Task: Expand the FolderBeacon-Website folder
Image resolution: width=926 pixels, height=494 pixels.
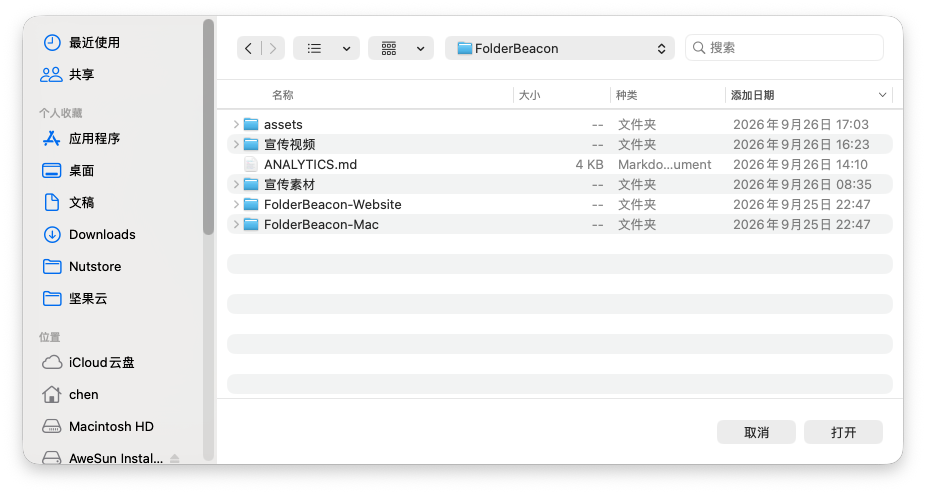Action: [x=236, y=204]
